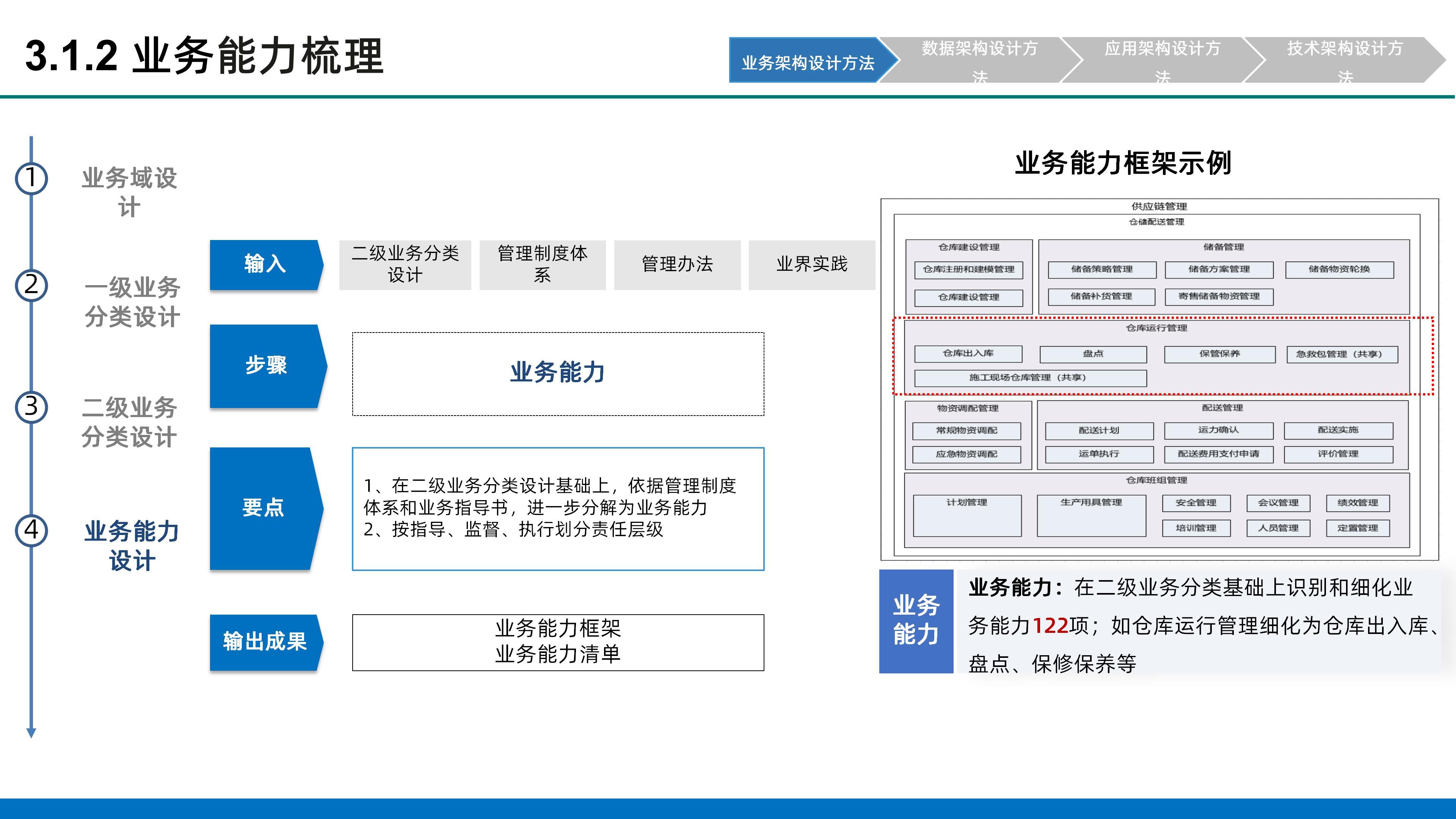Click the blue 输入 arrow block
The height and width of the screenshot is (819, 1456).
266,265
